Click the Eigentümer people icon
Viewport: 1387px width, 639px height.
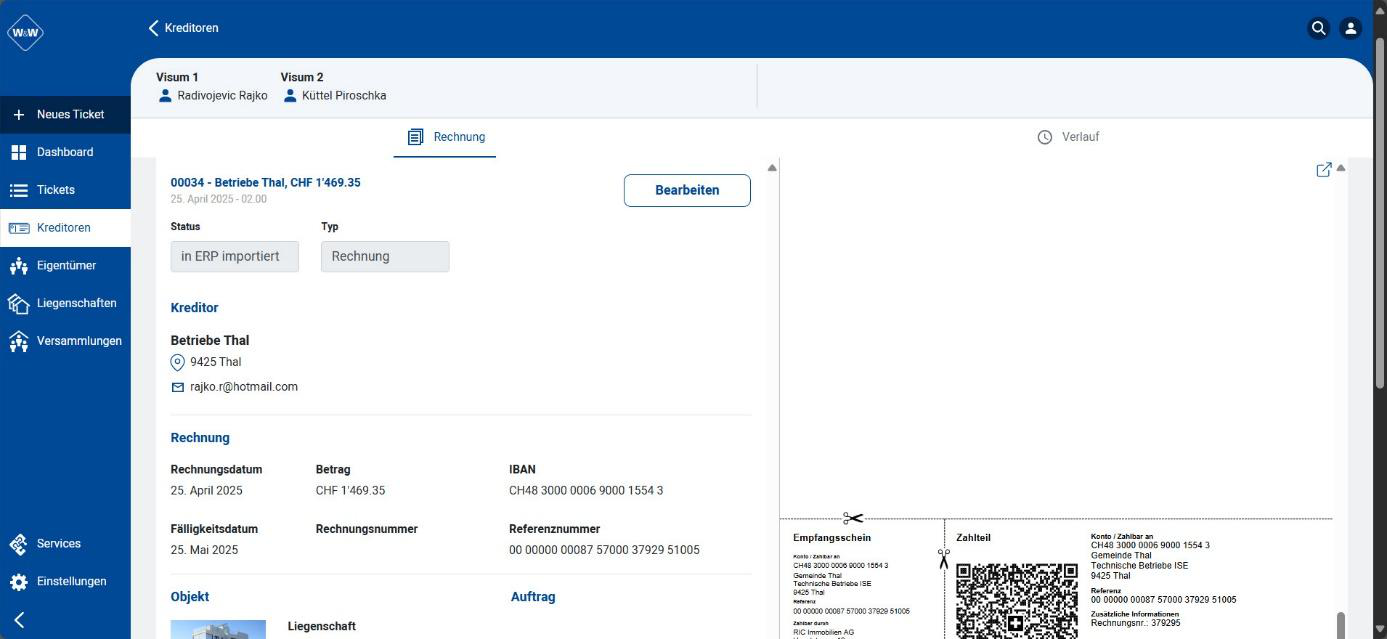click(18, 266)
